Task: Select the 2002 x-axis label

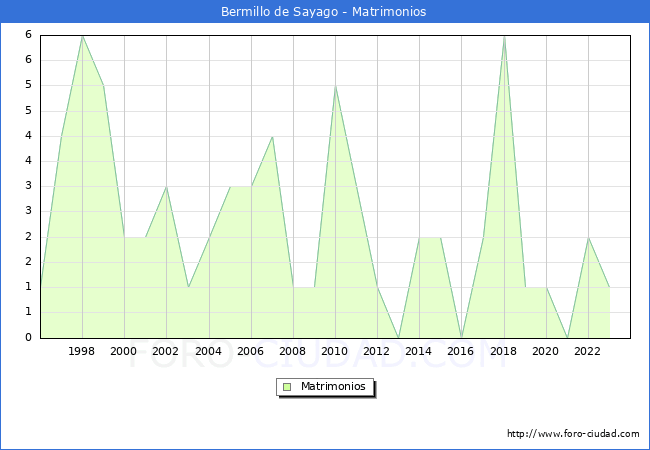Action: (x=166, y=351)
